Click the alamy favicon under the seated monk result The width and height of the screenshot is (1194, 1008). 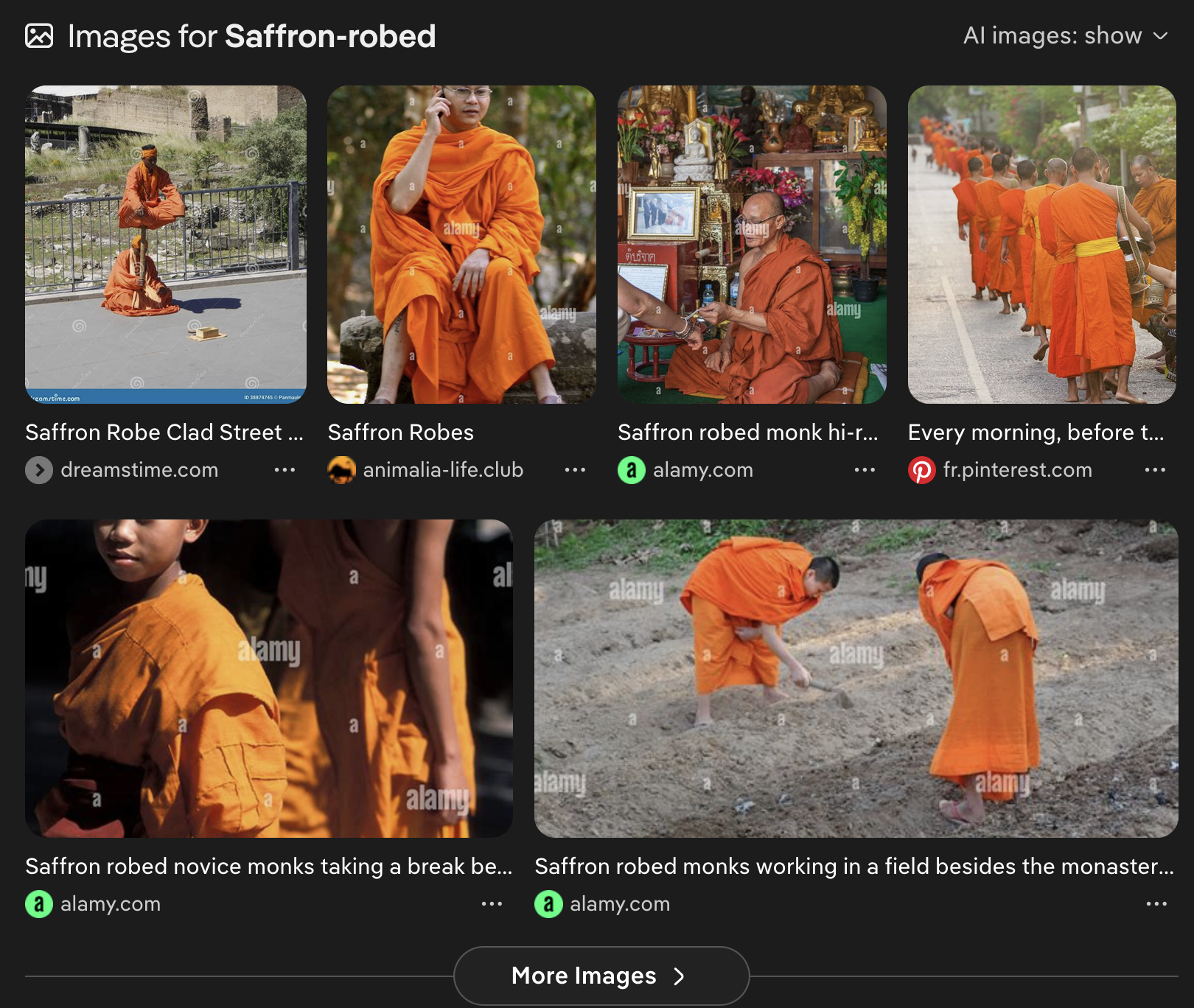coord(632,470)
